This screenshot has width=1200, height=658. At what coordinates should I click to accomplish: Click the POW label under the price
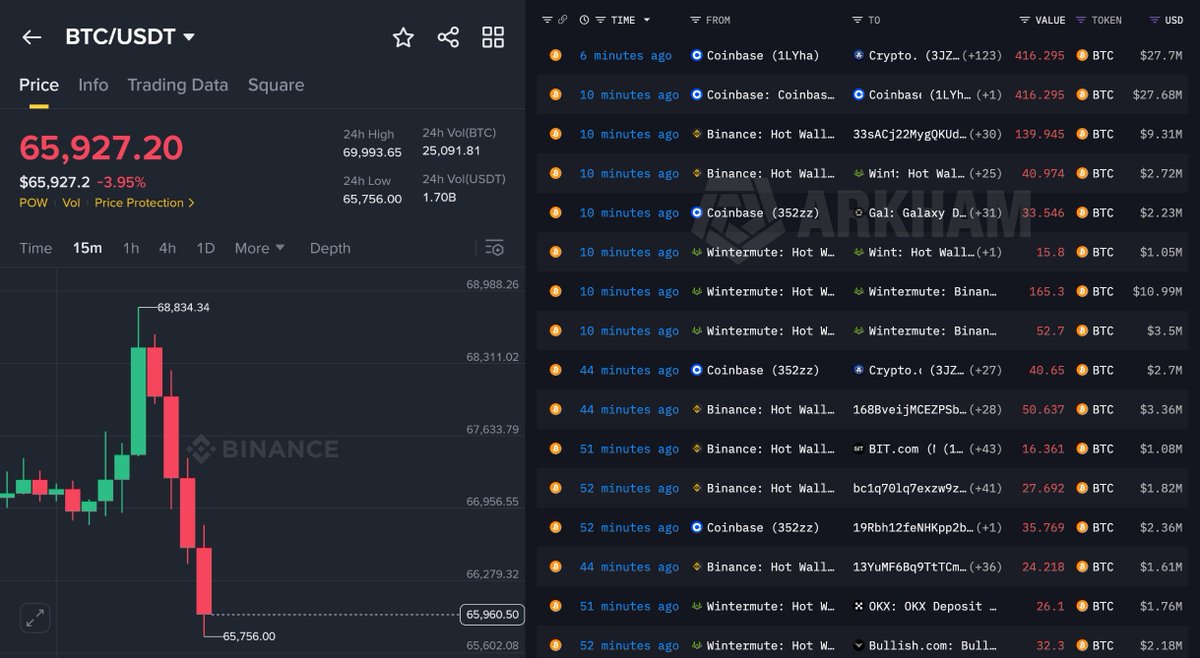pyautogui.click(x=33, y=202)
